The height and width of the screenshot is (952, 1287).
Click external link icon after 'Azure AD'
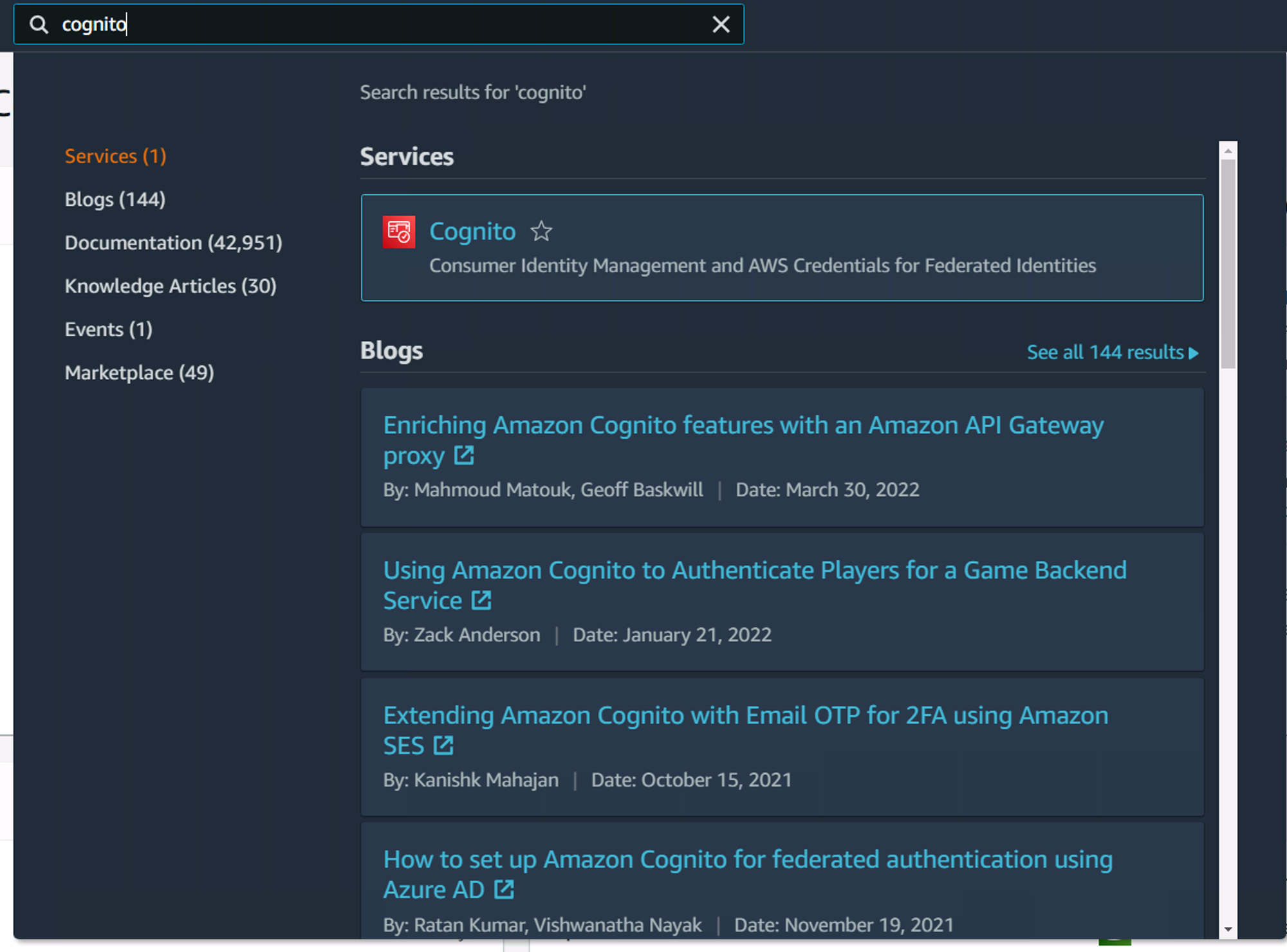point(504,890)
